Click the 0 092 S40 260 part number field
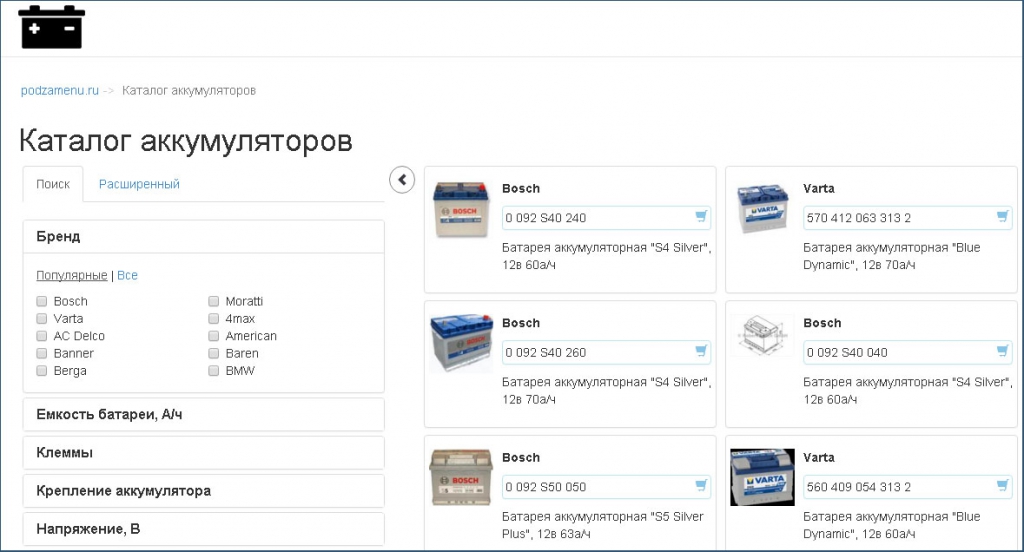Viewport: 1024px width, 552px height. (x=606, y=352)
